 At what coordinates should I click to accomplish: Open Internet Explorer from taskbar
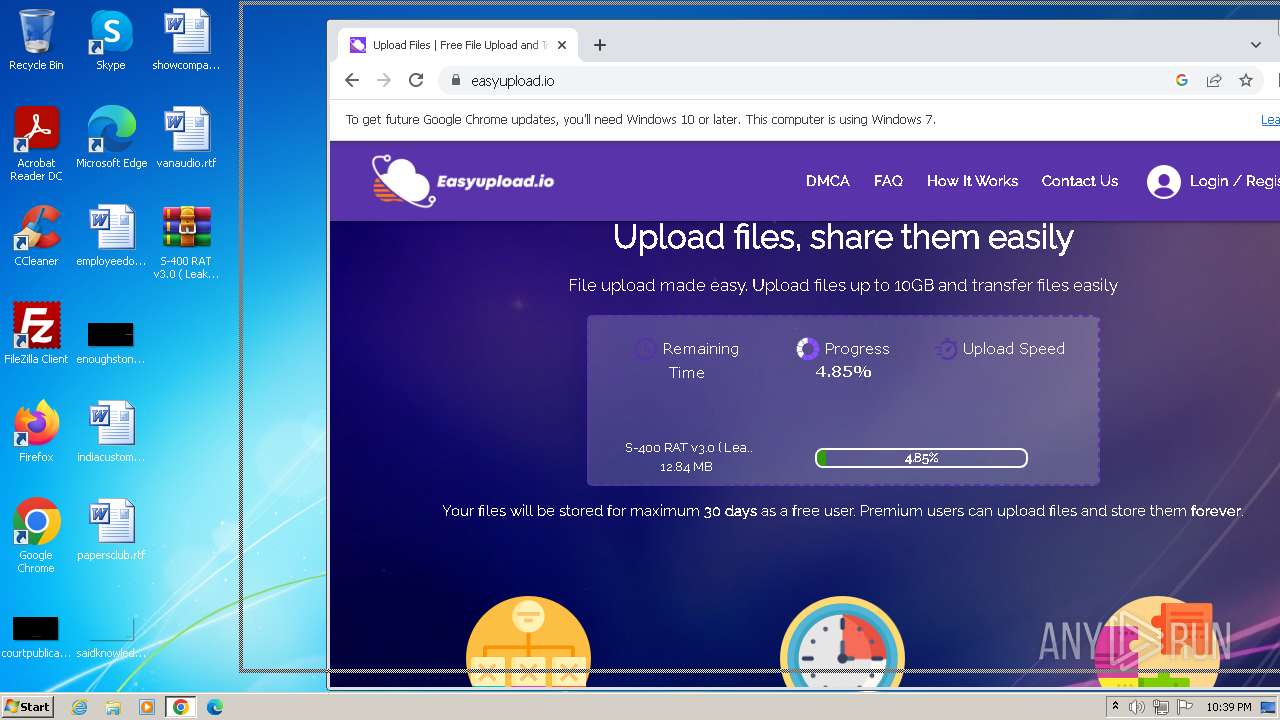(80, 707)
